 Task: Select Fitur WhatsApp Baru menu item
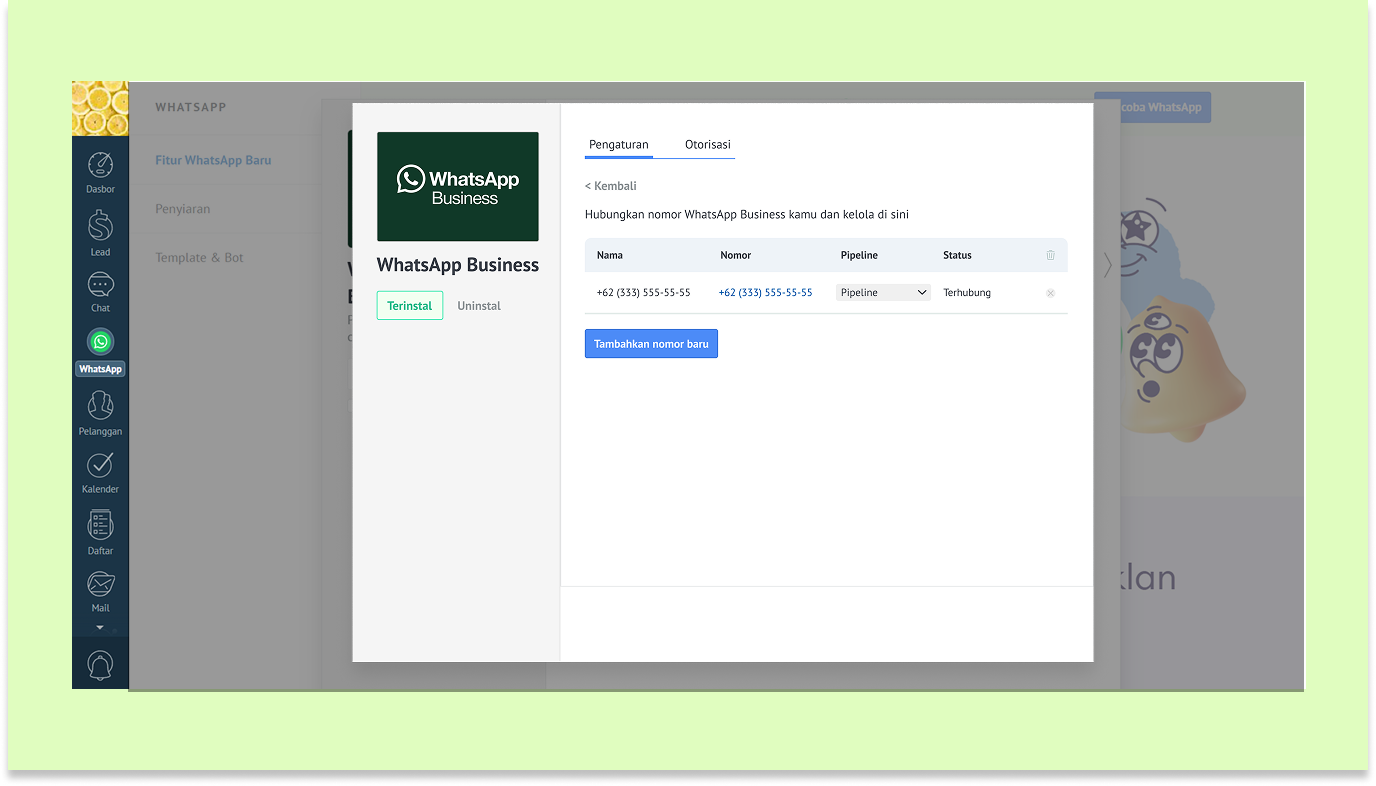213,160
